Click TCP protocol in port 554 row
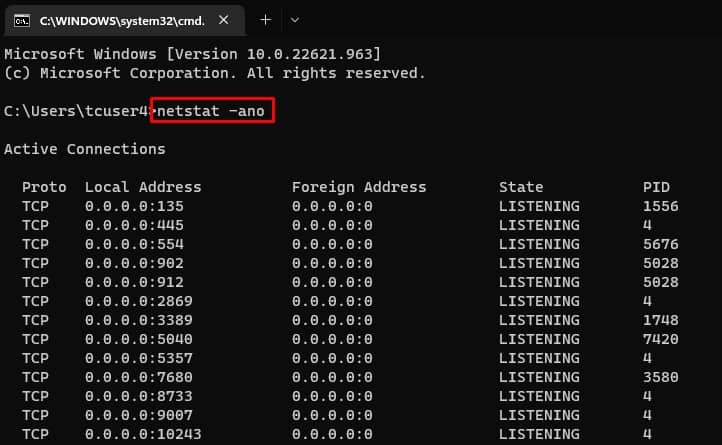 (35, 244)
